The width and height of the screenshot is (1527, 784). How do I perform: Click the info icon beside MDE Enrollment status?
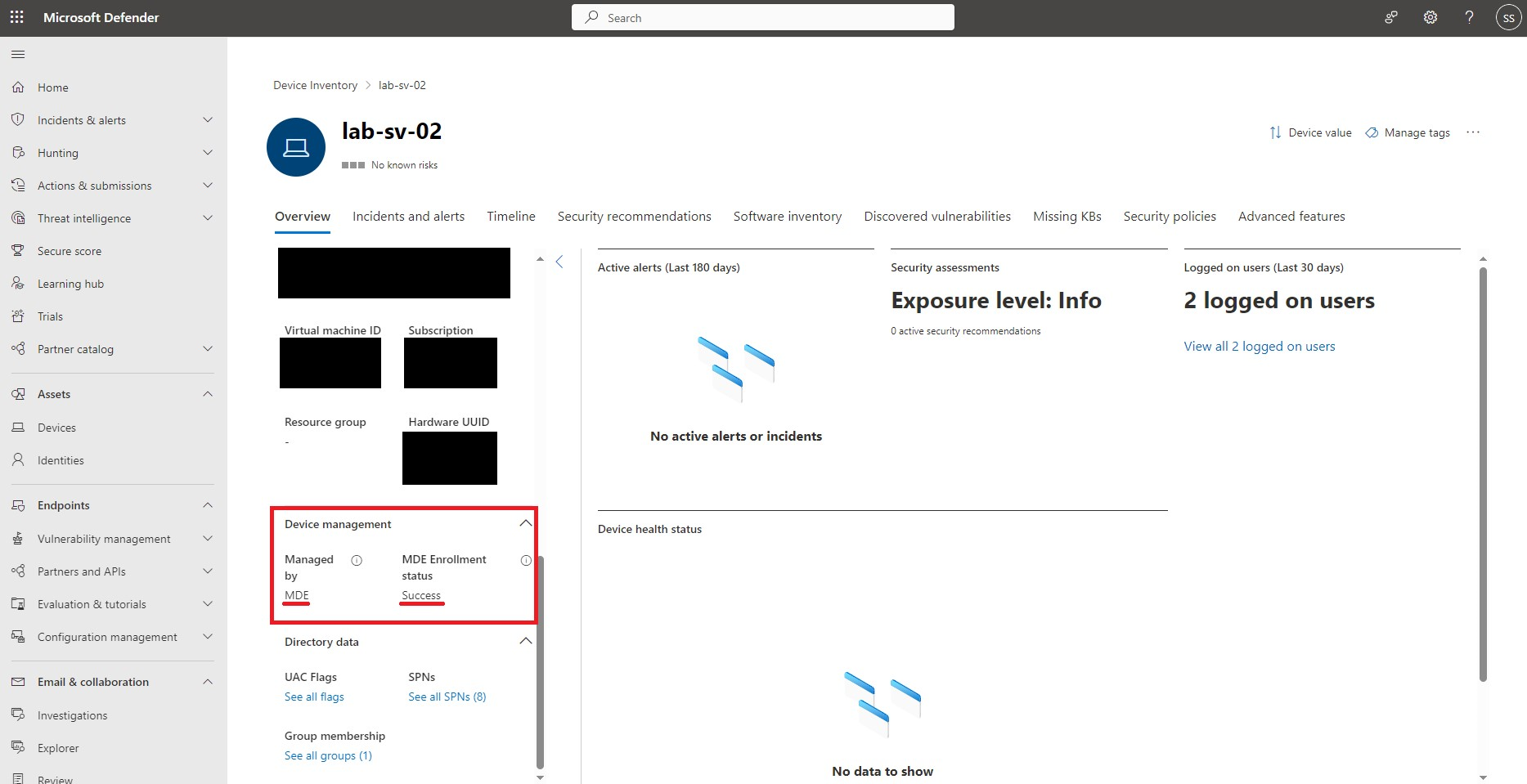click(x=526, y=560)
